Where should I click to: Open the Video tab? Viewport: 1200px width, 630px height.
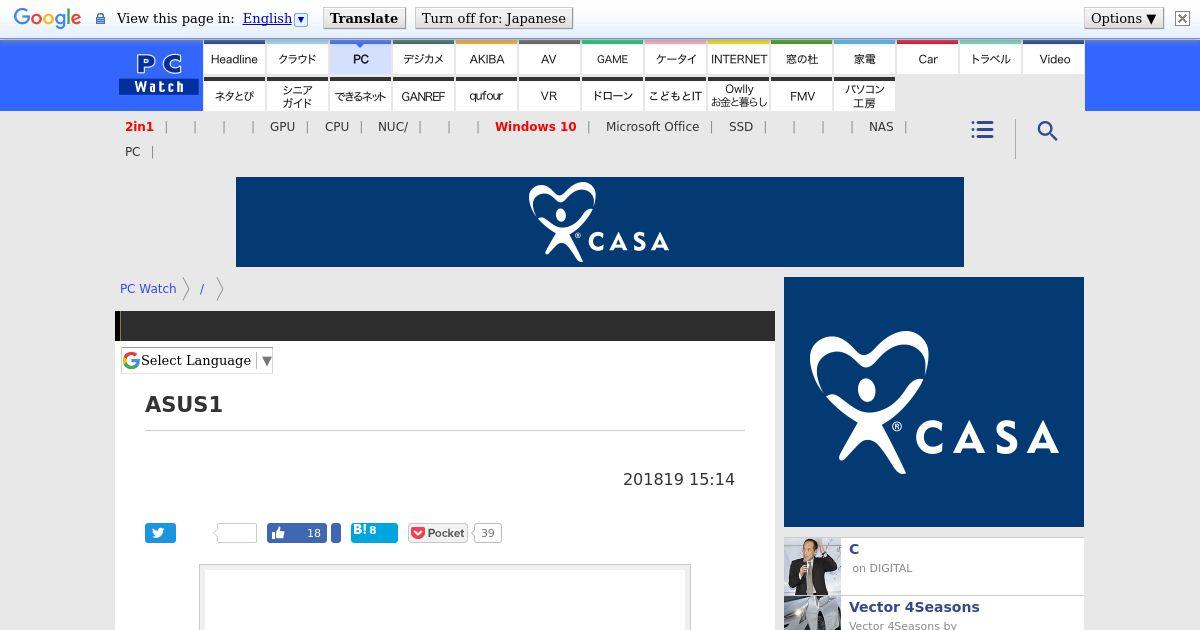(1054, 58)
